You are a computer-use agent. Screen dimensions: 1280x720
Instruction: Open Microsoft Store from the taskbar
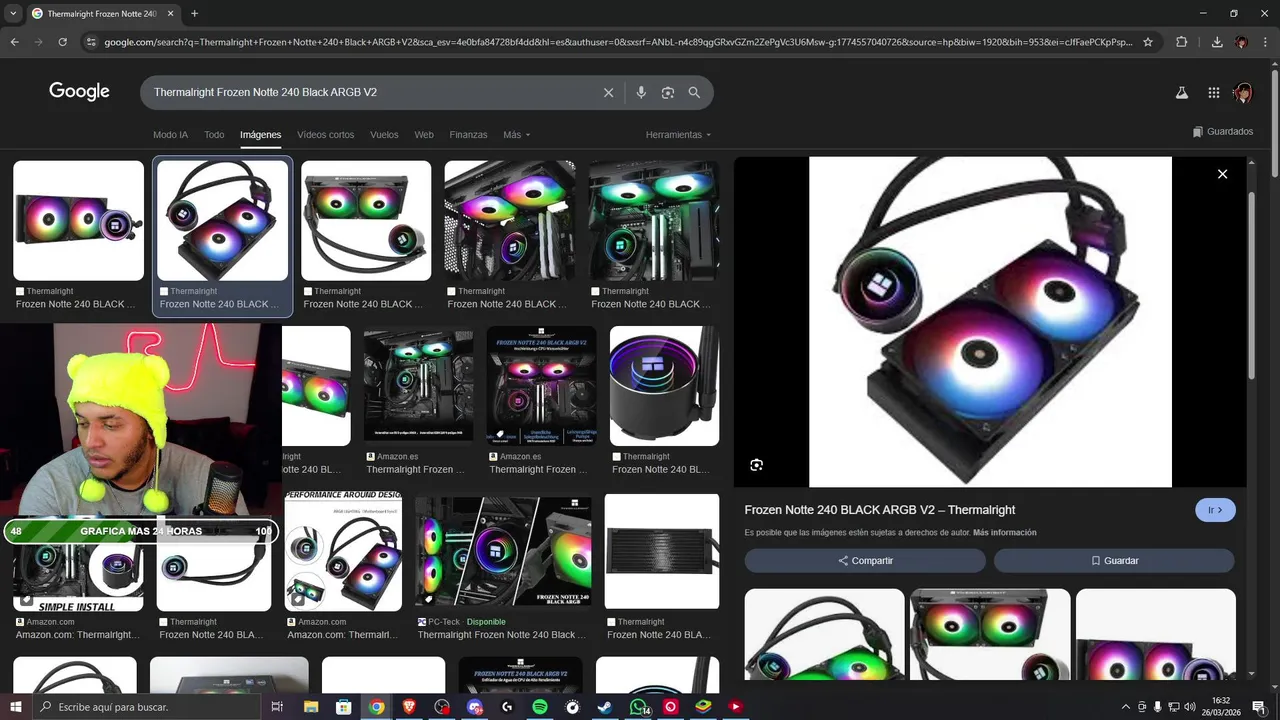pyautogui.click(x=343, y=707)
